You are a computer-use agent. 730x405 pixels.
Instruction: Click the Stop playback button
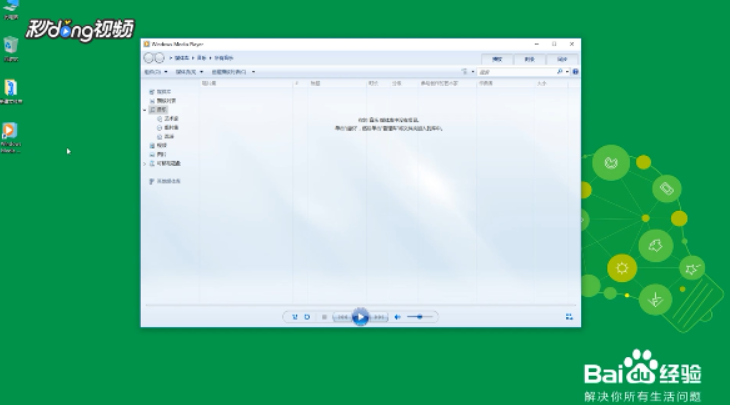[x=324, y=317]
